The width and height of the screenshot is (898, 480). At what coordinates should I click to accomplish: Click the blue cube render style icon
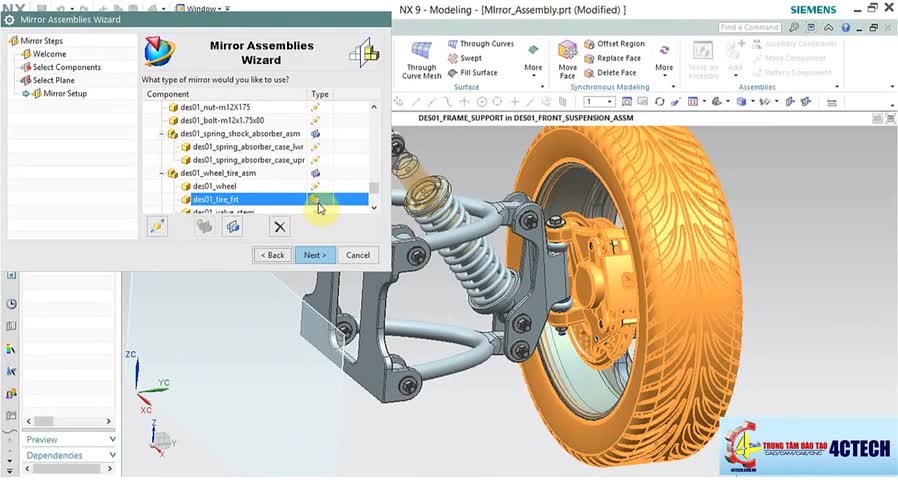(741, 102)
